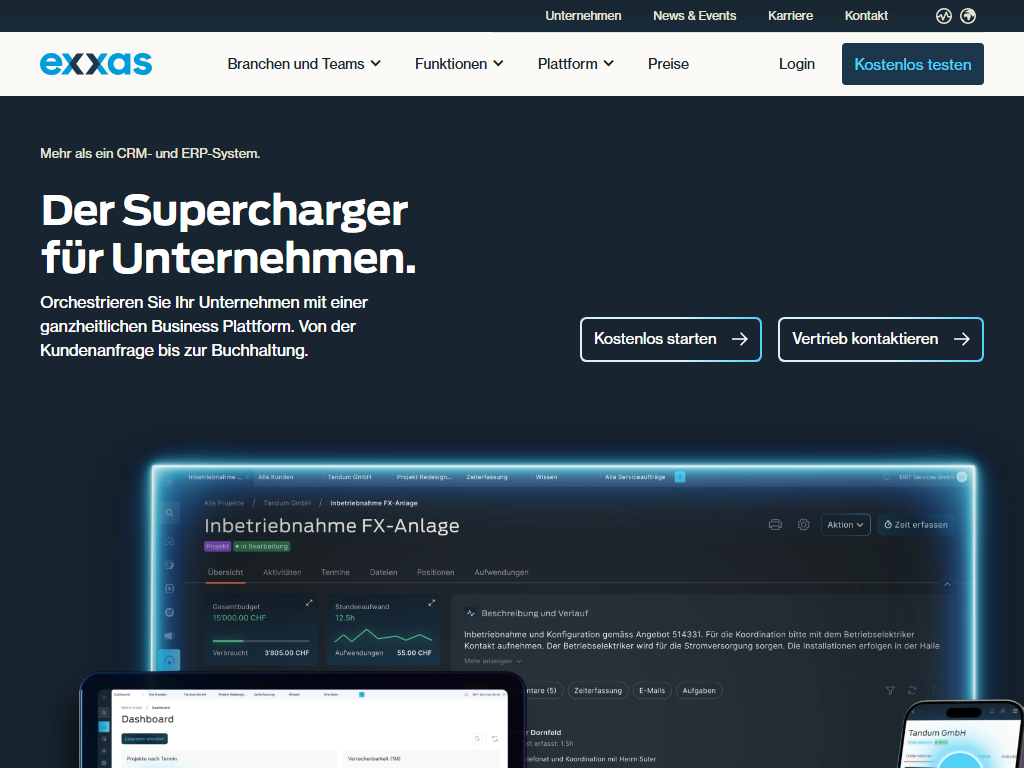Click the Zeiterfassung filter chip
Viewport: 1024px width, 768px height.
click(x=598, y=690)
